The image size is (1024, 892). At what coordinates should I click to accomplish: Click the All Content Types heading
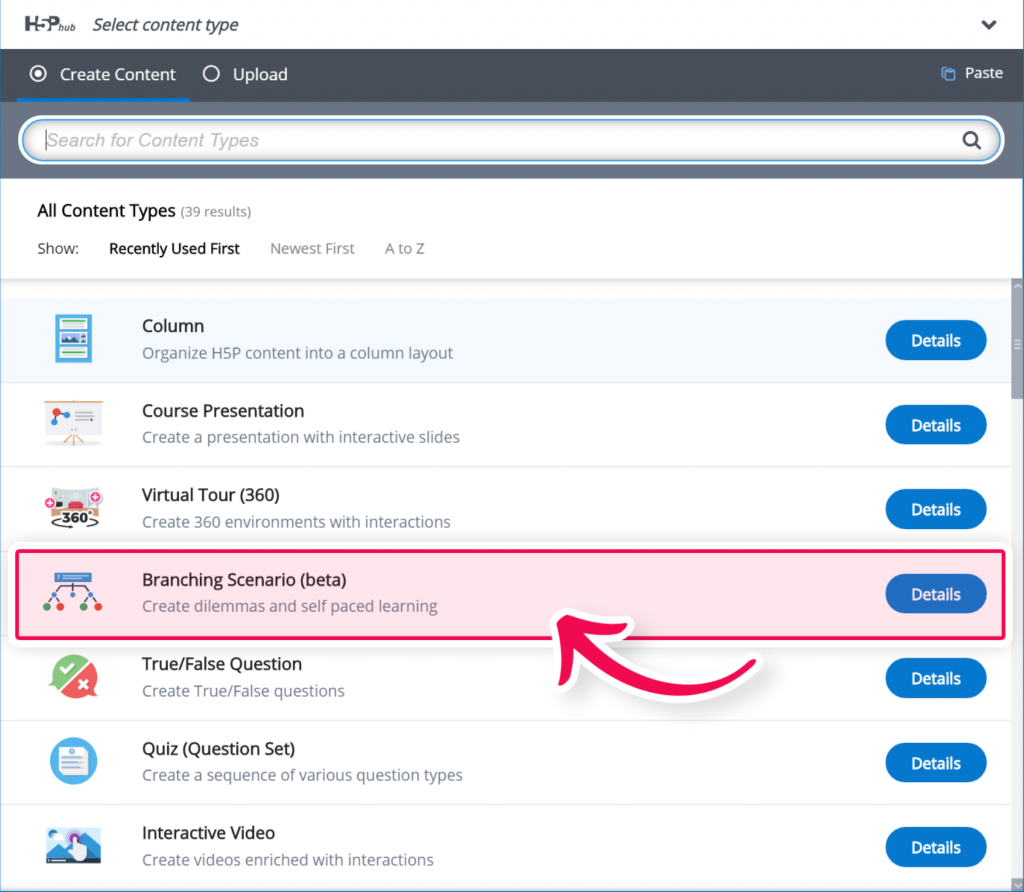(106, 210)
